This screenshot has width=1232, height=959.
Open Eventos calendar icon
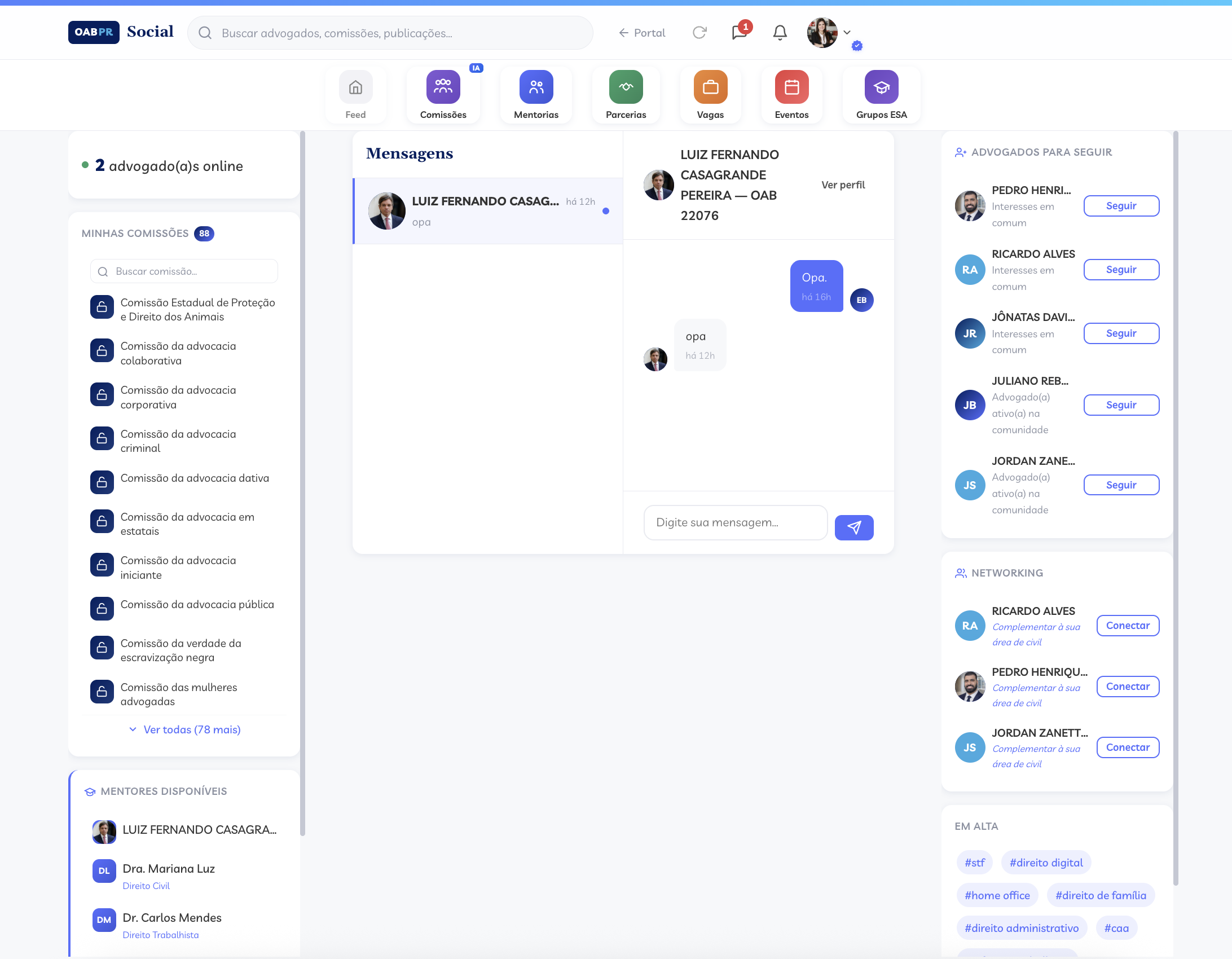(x=791, y=87)
